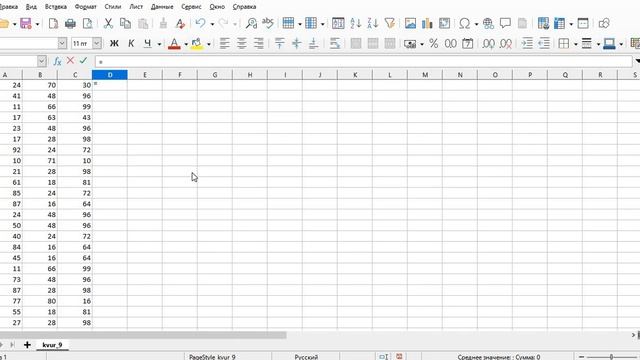The image size is (640, 360).
Task: Select column H header
Action: pyautogui.click(x=250, y=75)
